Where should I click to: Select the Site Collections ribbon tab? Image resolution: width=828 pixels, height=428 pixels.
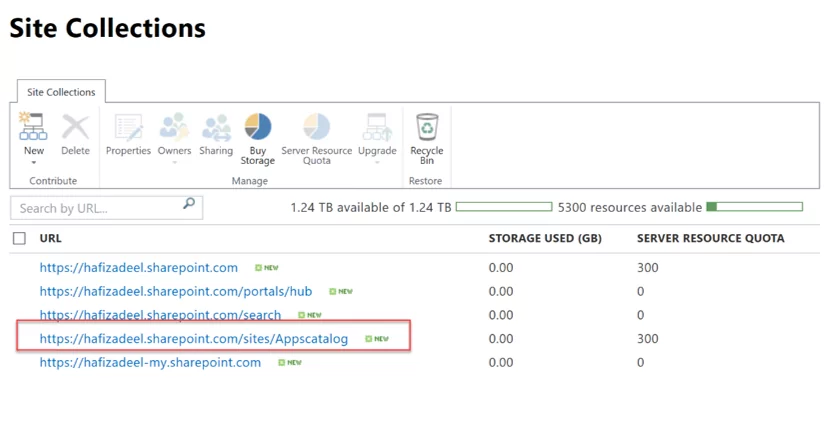[x=61, y=92]
